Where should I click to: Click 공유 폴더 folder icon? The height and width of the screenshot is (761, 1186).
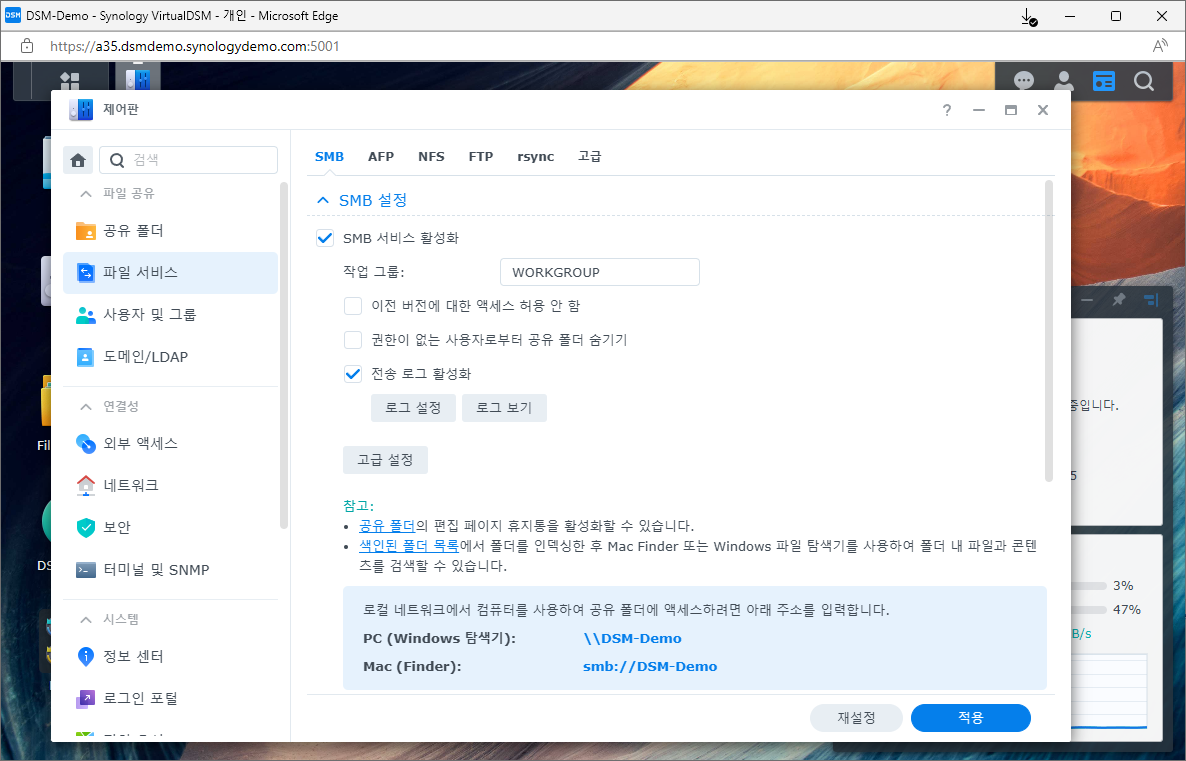85,231
